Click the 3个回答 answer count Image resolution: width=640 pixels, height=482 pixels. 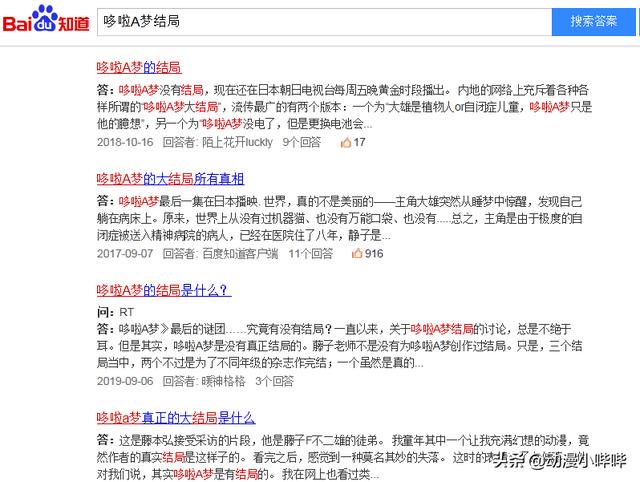(274, 381)
